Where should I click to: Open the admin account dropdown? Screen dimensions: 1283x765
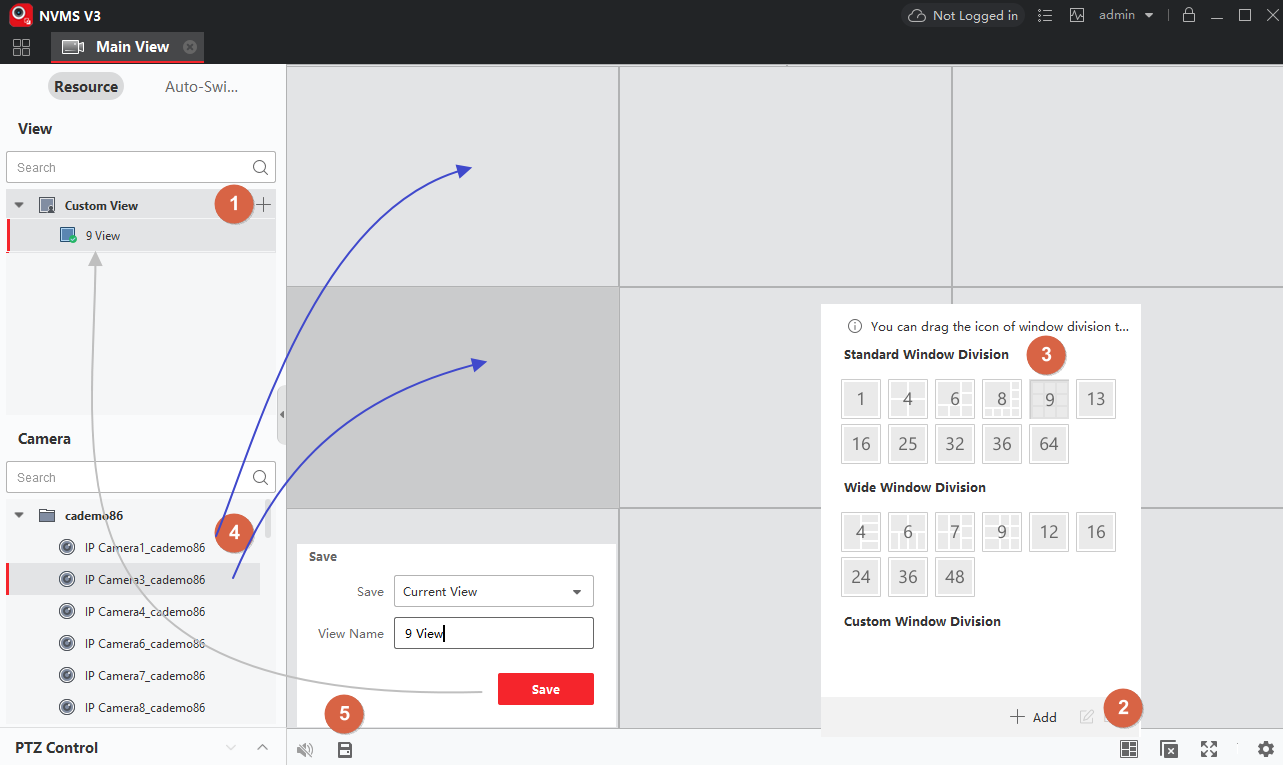pyautogui.click(x=1126, y=15)
